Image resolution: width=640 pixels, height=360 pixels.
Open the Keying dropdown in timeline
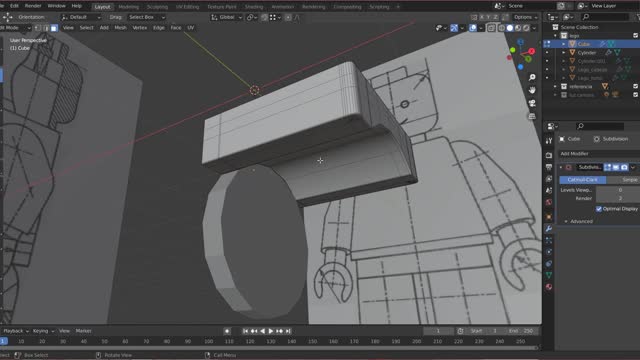[x=43, y=331]
